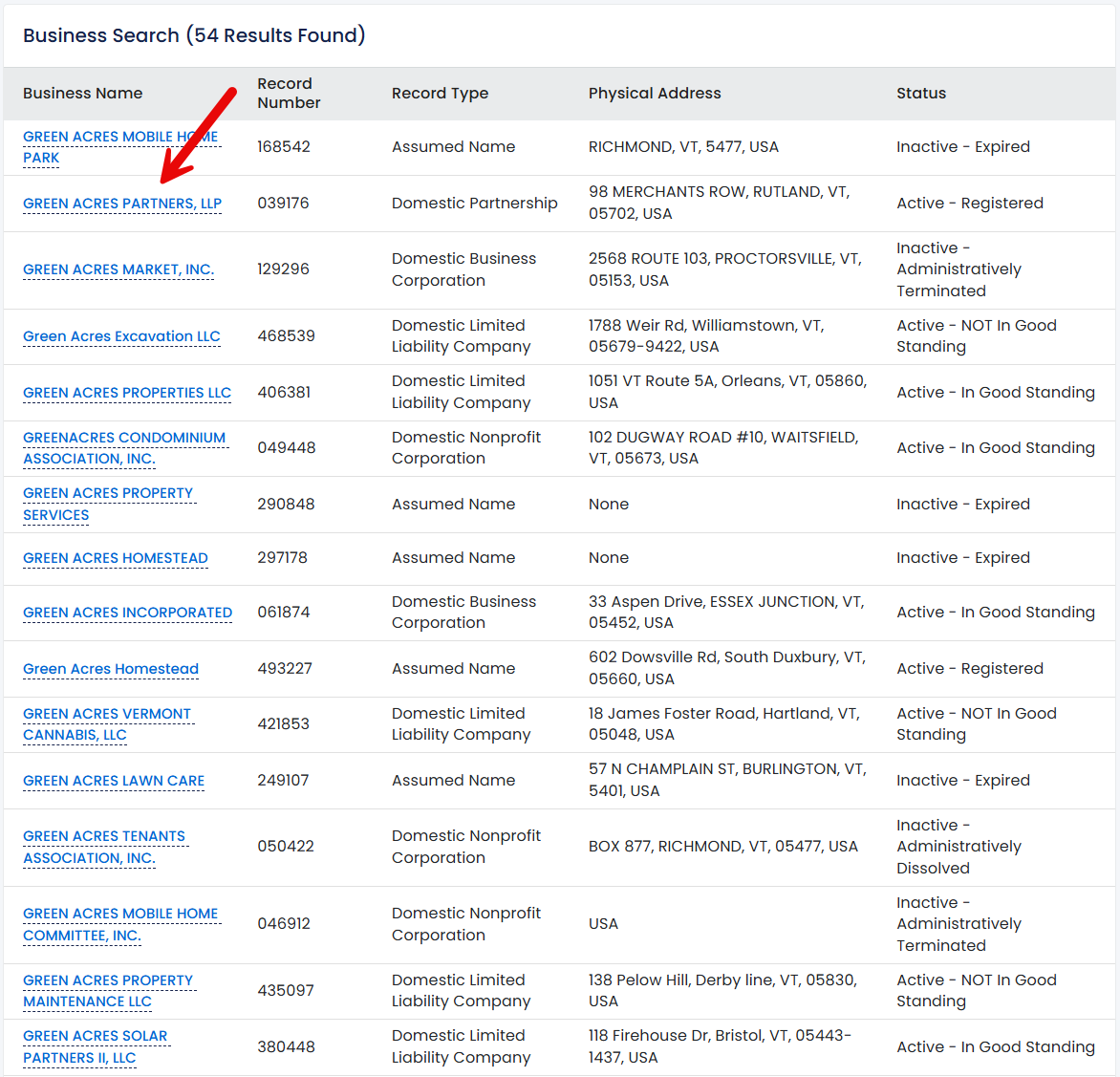Click Active - Registered status for record 039176

pyautogui.click(x=970, y=203)
